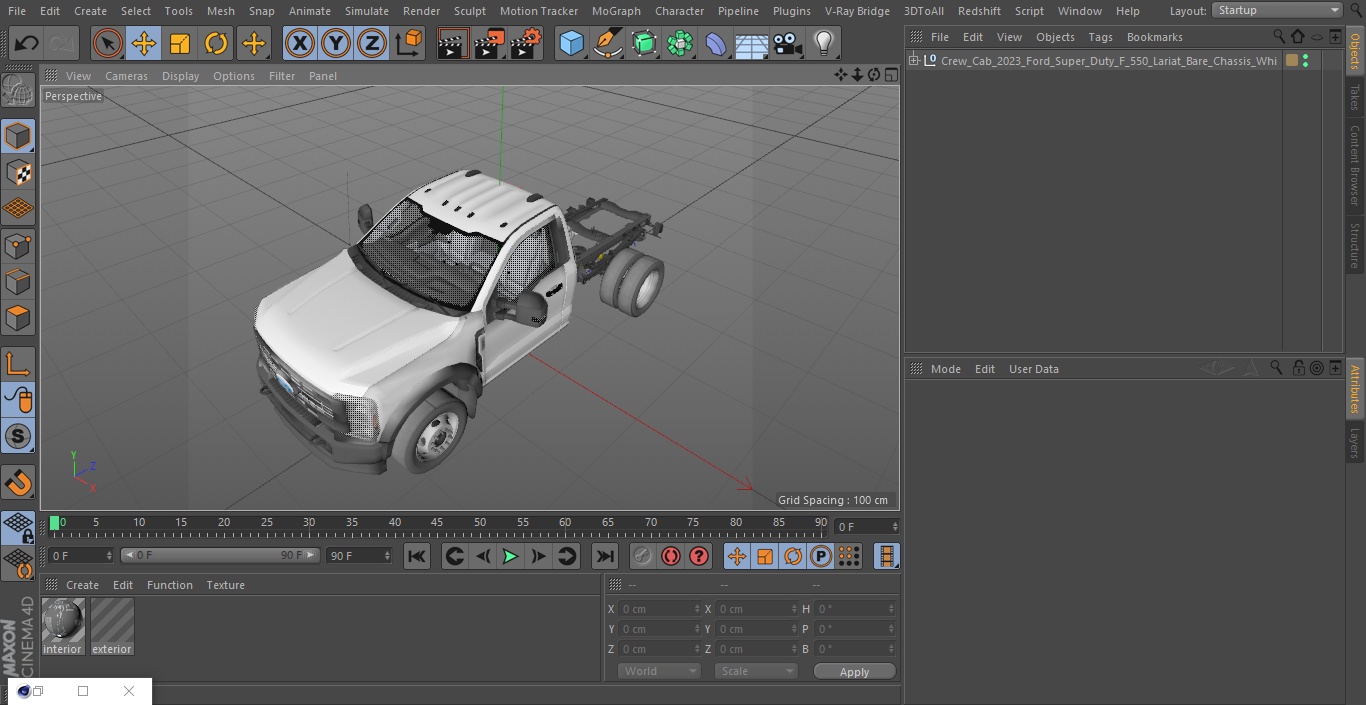Toggle Y axis lock
1366x705 pixels.
pyautogui.click(x=336, y=43)
